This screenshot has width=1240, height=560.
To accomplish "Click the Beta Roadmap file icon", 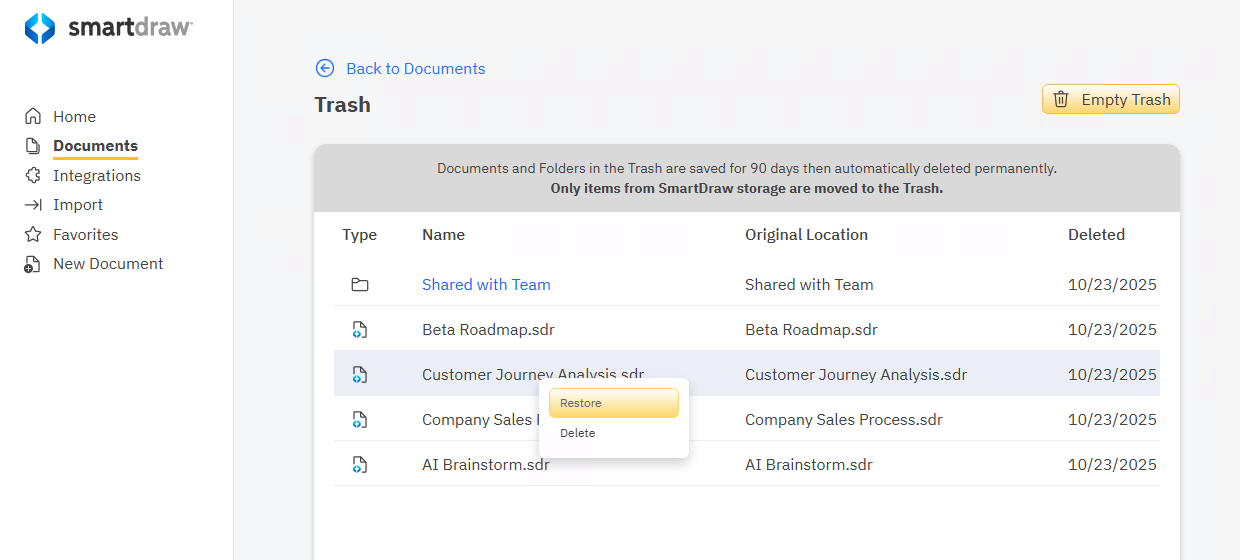I will click(360, 330).
